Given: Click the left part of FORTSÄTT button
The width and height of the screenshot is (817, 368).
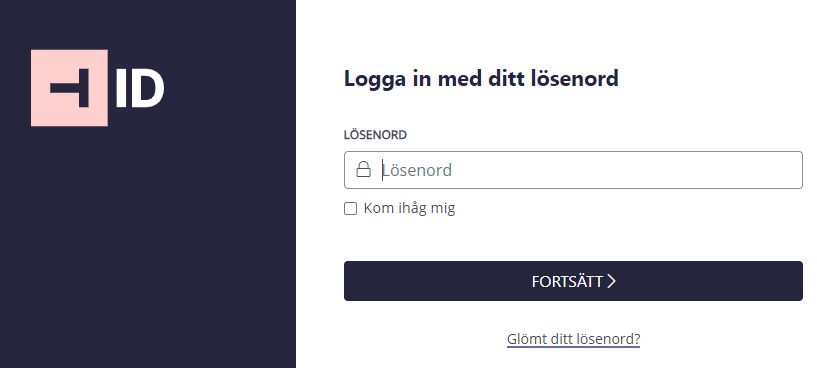Looking at the screenshot, I should click(417, 281).
